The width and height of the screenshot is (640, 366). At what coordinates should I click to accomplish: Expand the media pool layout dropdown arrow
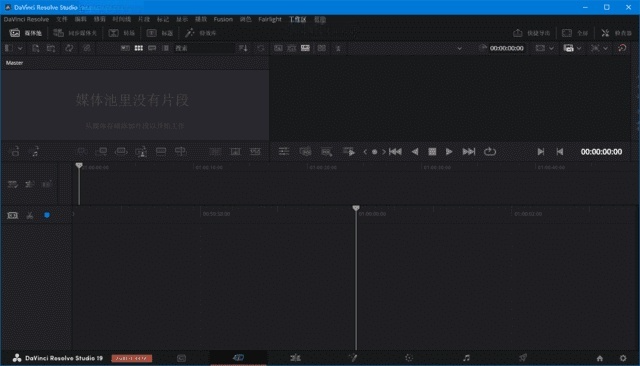click(20, 49)
